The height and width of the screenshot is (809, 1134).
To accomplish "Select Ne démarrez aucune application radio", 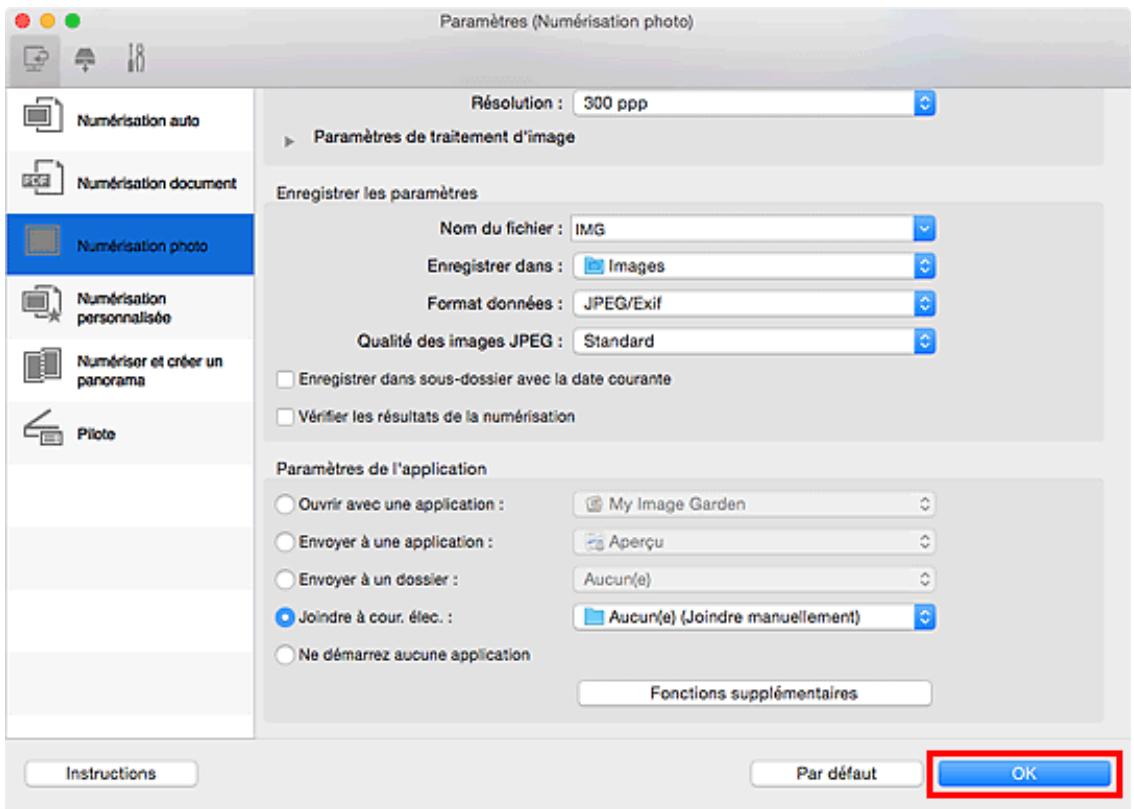I will (285, 655).
